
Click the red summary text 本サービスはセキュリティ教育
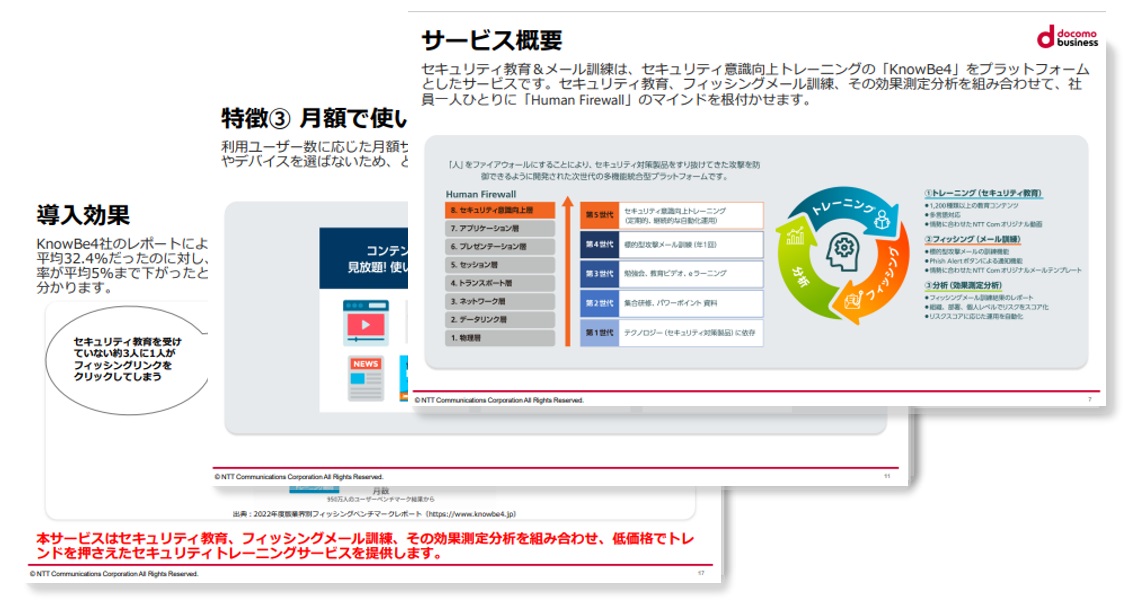[364, 546]
